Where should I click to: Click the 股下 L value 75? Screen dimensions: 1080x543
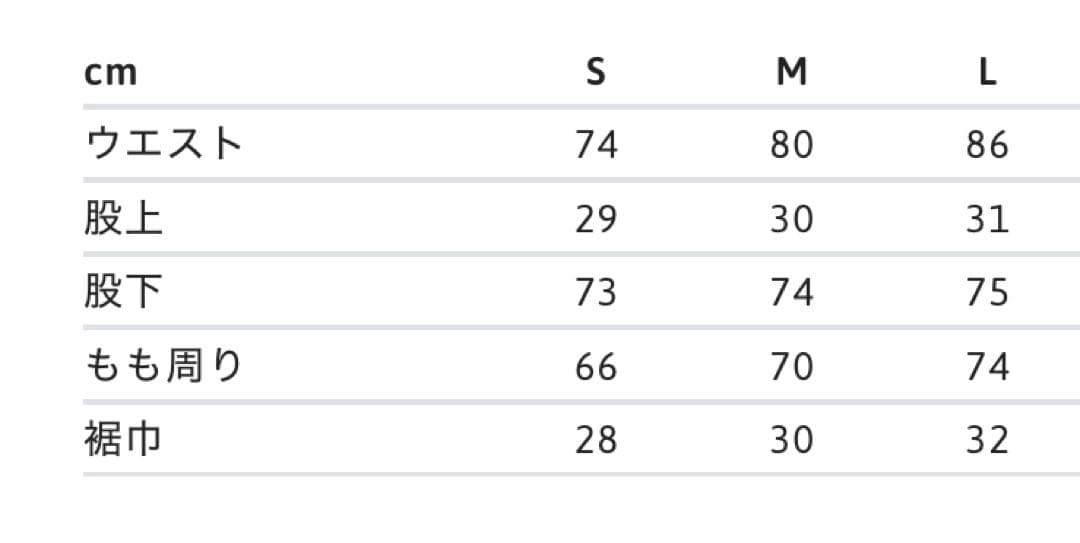pyautogui.click(x=987, y=293)
